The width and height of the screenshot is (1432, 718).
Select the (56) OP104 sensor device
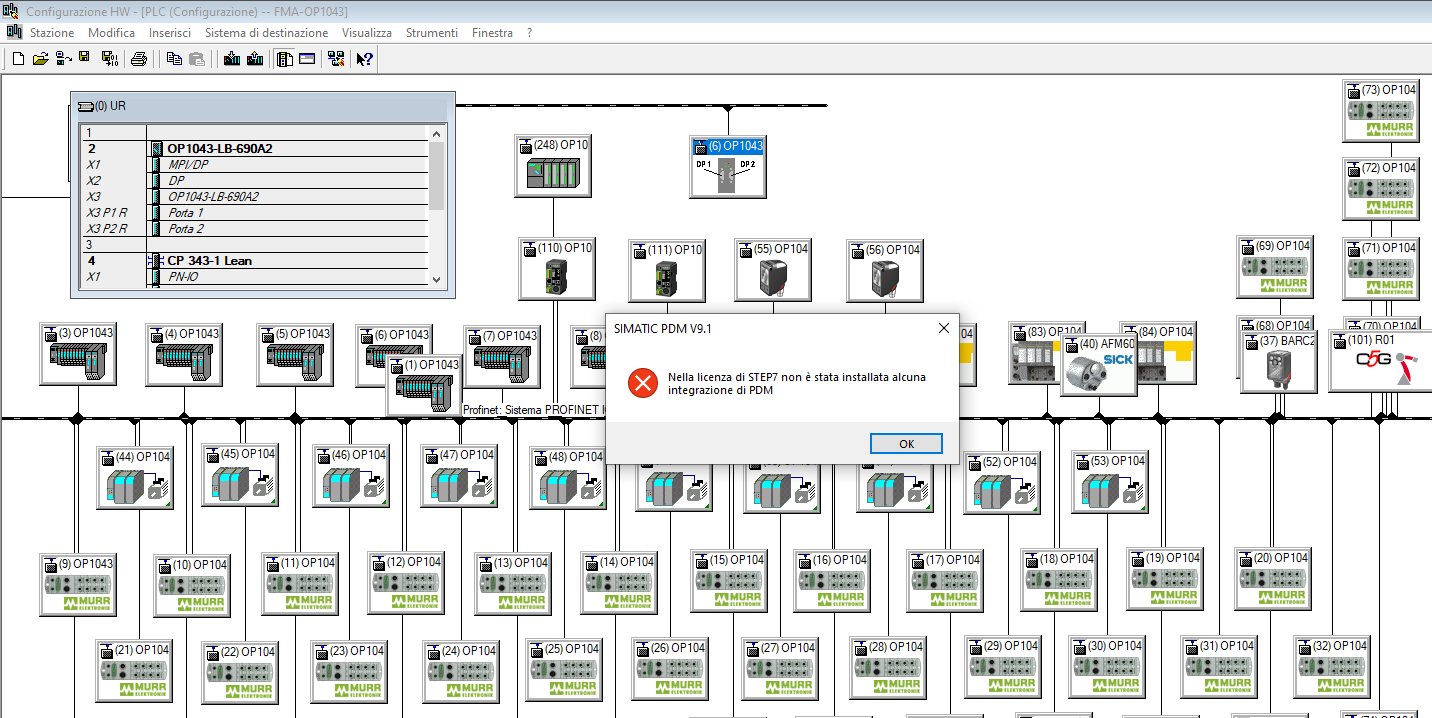pos(884,269)
